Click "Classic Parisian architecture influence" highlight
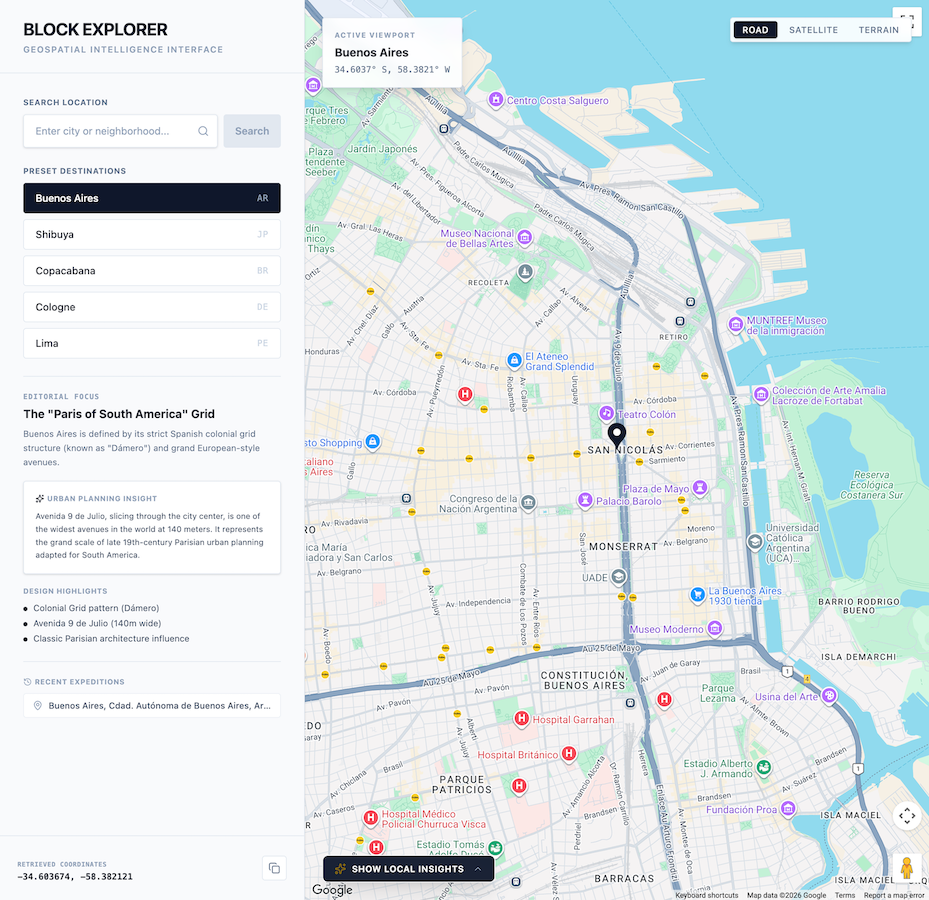Screen dimensions: 929x900 click(111, 639)
